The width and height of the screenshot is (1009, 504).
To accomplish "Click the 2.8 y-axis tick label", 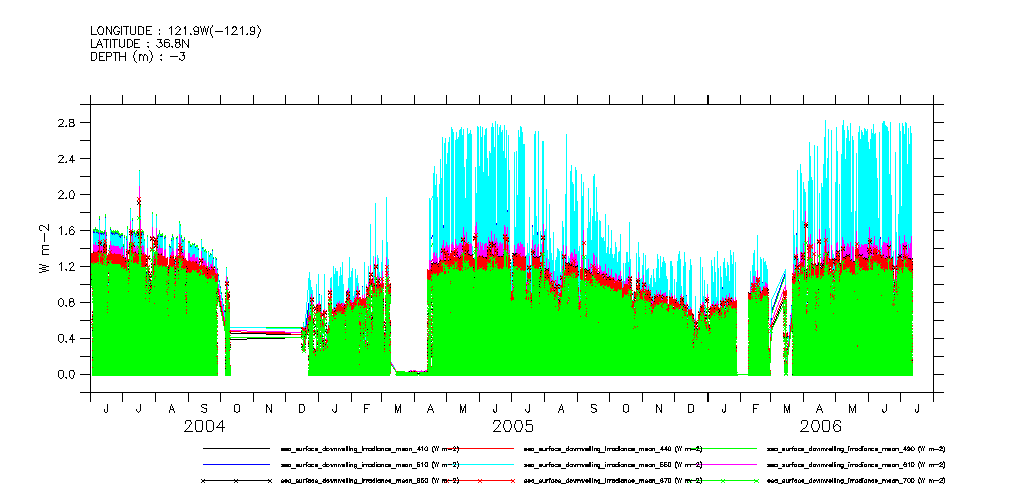I will click(x=68, y=123).
